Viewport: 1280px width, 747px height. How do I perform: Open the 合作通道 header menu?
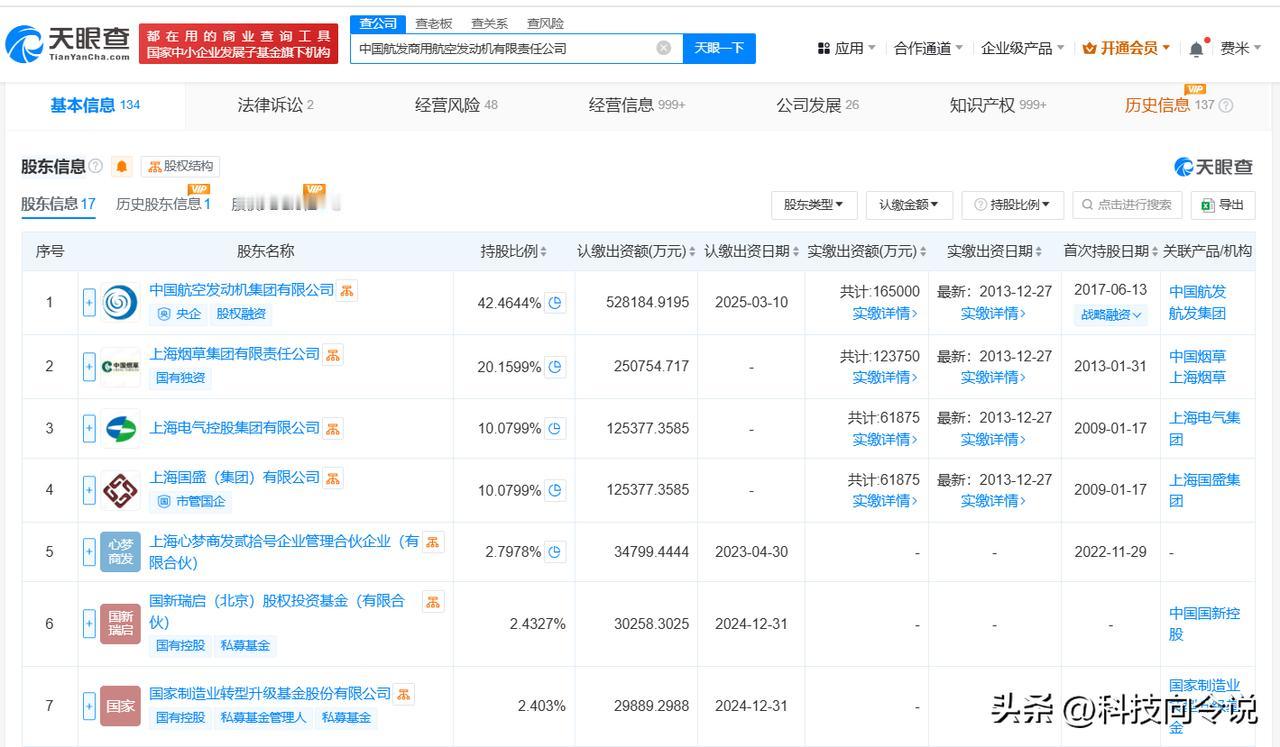pyautogui.click(x=929, y=48)
